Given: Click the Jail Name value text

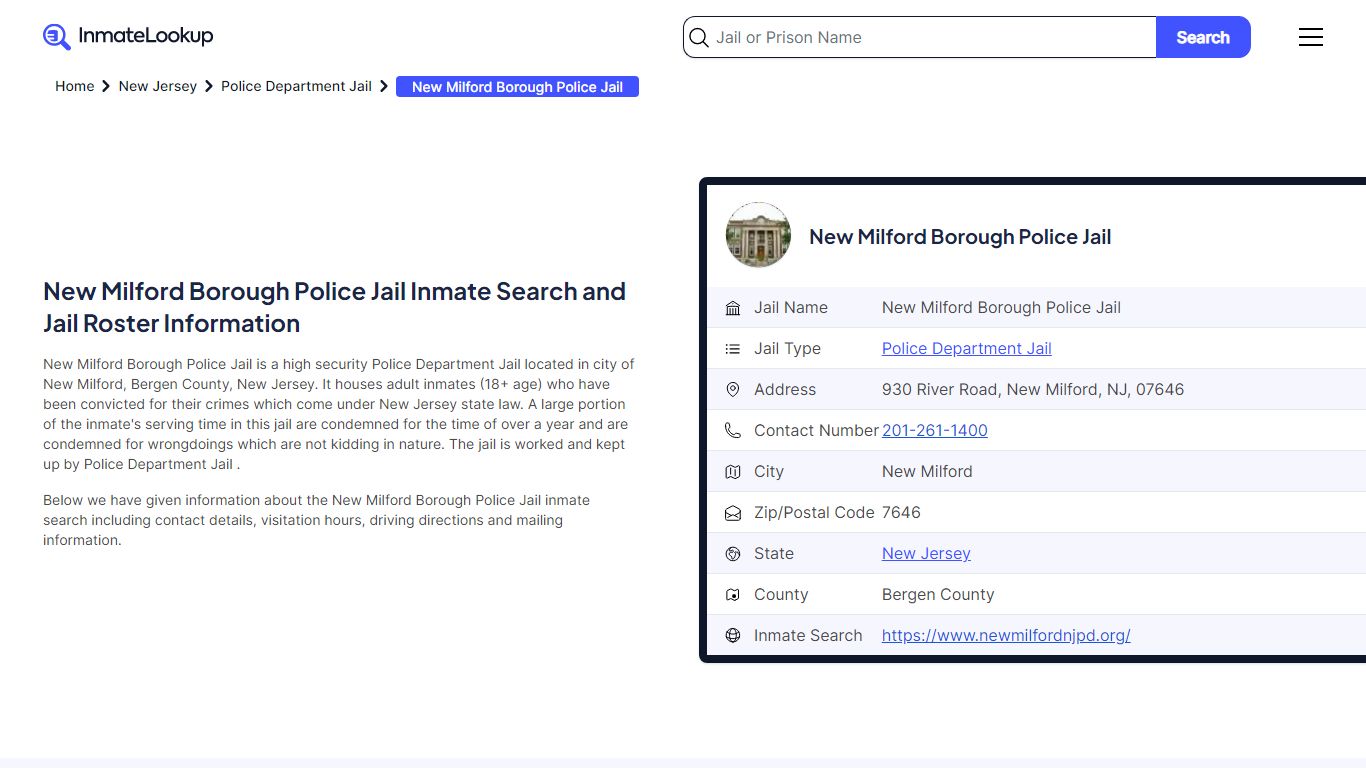Looking at the screenshot, I should coord(1001,308).
